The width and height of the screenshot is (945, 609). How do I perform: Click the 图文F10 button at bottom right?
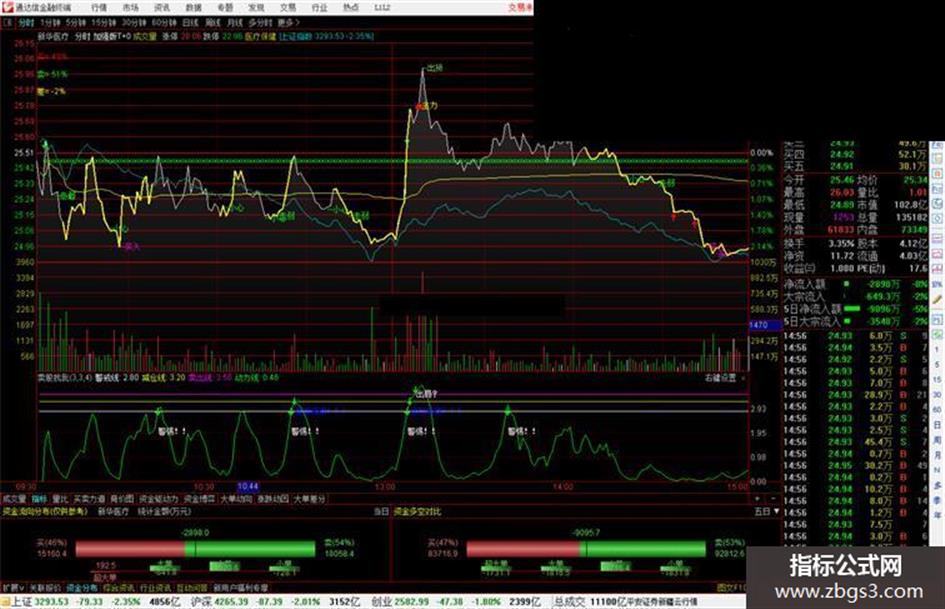pos(731,587)
